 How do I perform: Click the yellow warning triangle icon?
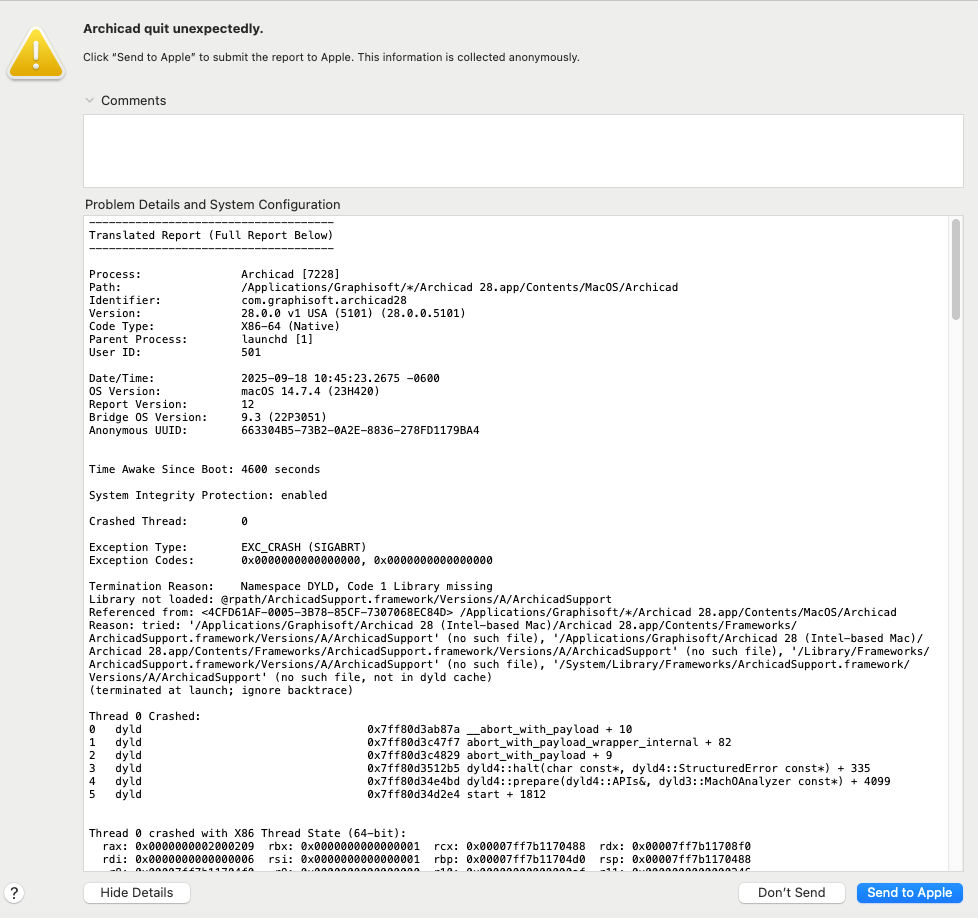[36, 54]
